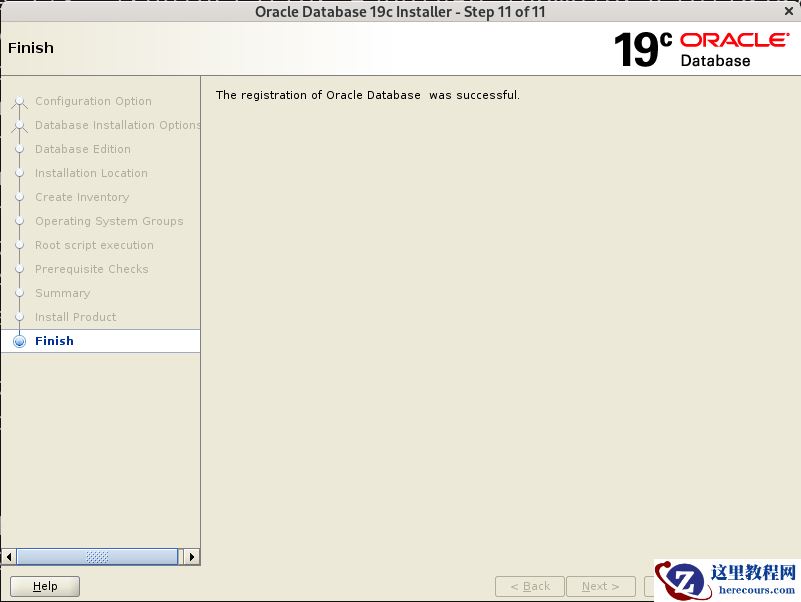The image size is (801, 602).
Task: Select the Installation Location step
Action: 91,173
